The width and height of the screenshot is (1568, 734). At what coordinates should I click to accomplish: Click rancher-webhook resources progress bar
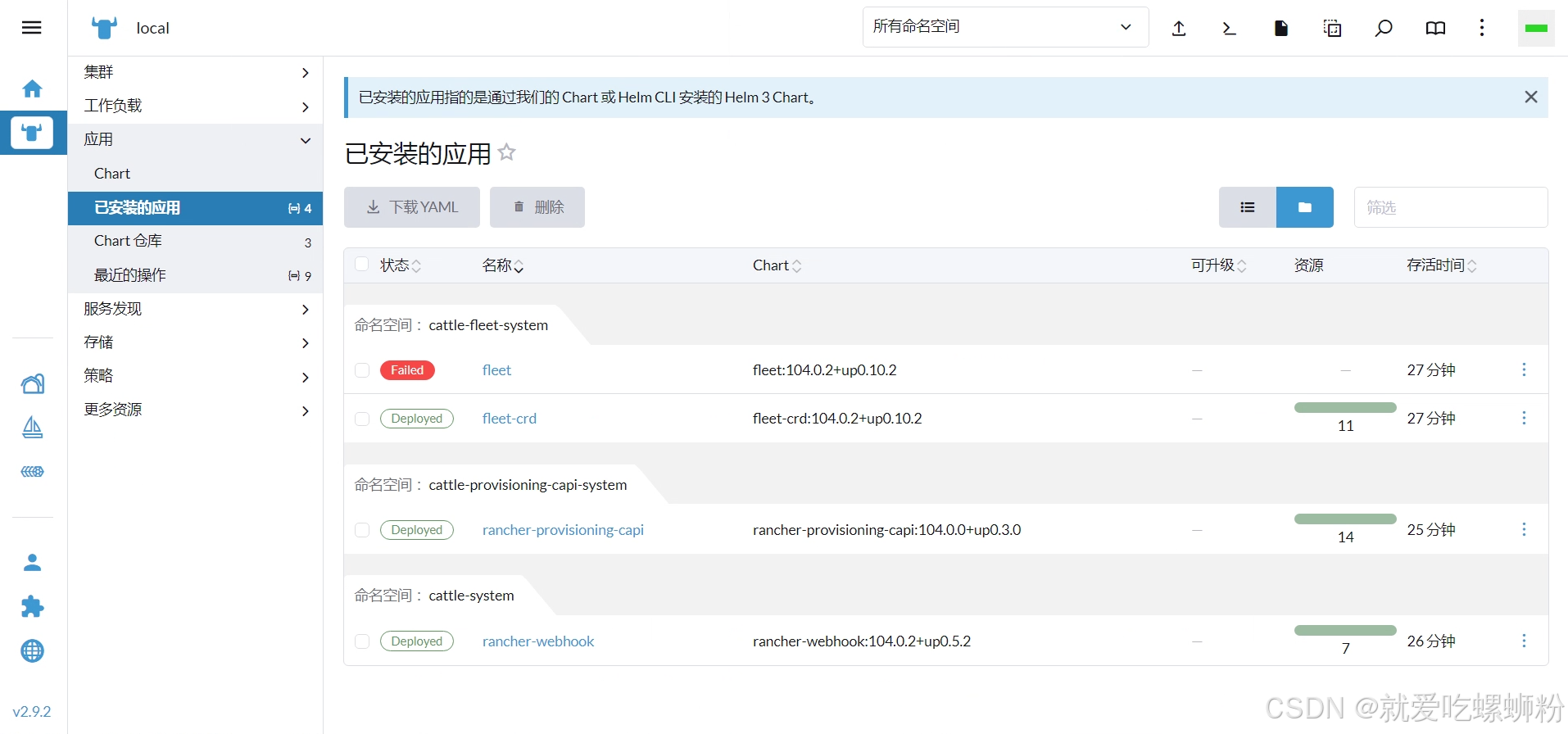click(x=1345, y=630)
